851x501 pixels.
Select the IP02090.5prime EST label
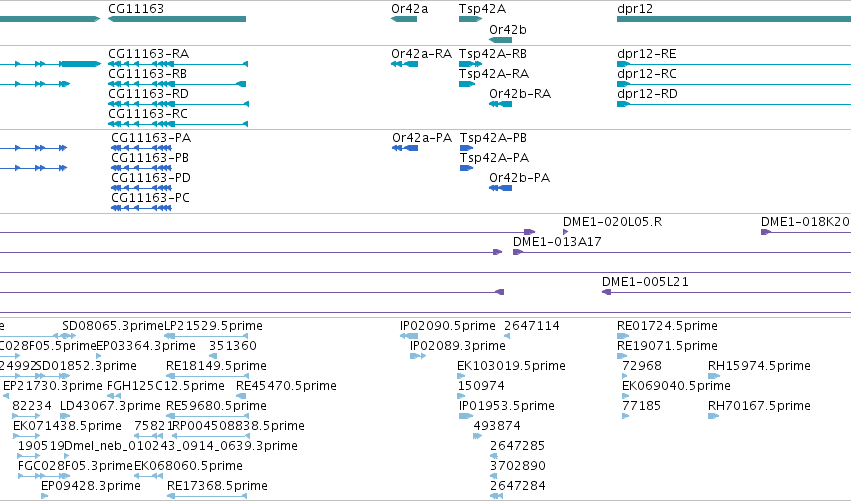click(448, 326)
